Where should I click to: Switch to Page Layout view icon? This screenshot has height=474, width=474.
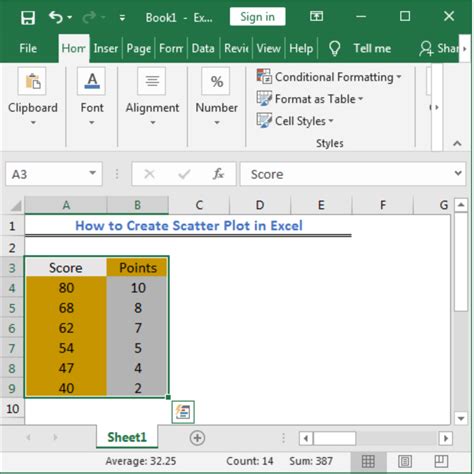tap(405, 461)
